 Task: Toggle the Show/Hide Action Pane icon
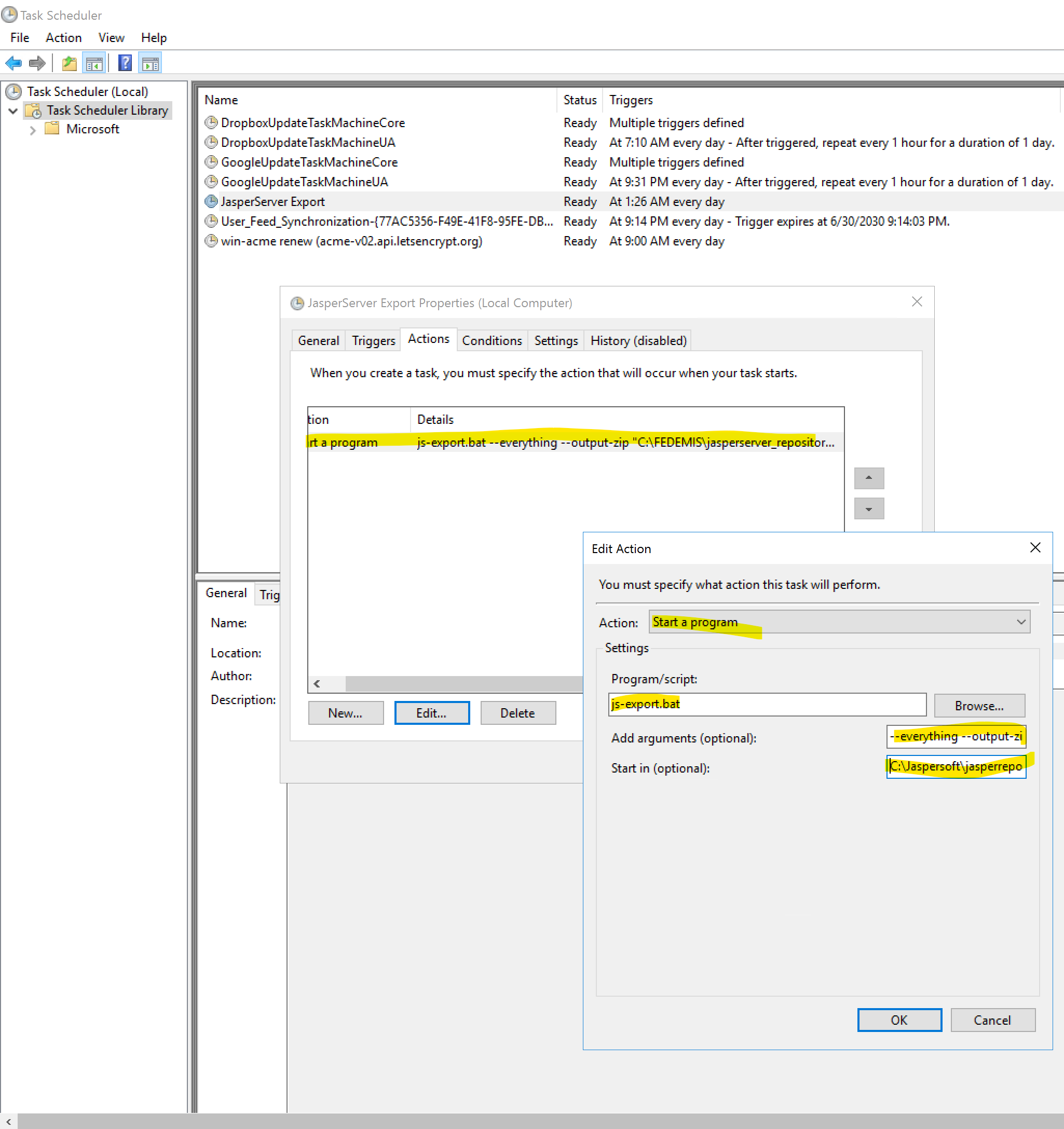coord(150,63)
